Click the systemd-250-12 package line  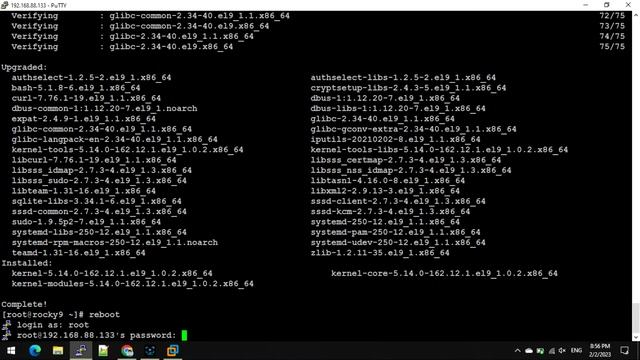point(385,222)
